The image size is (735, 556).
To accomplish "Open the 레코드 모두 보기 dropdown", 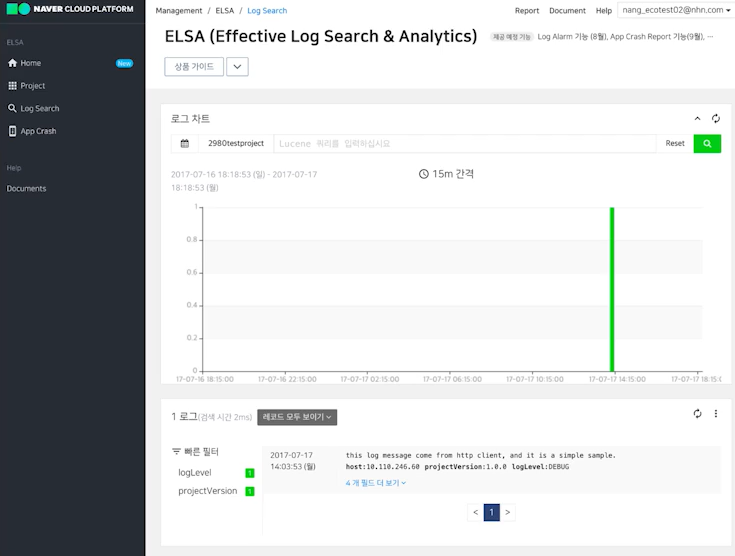I will (x=297, y=417).
